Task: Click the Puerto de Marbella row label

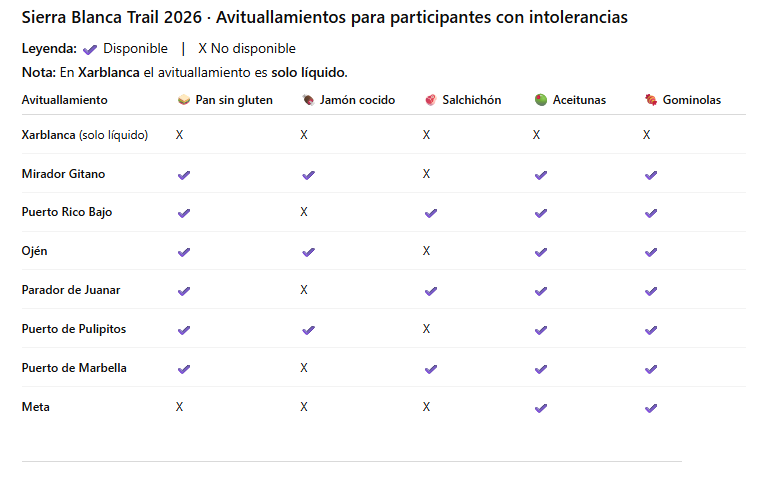Action: point(74,368)
